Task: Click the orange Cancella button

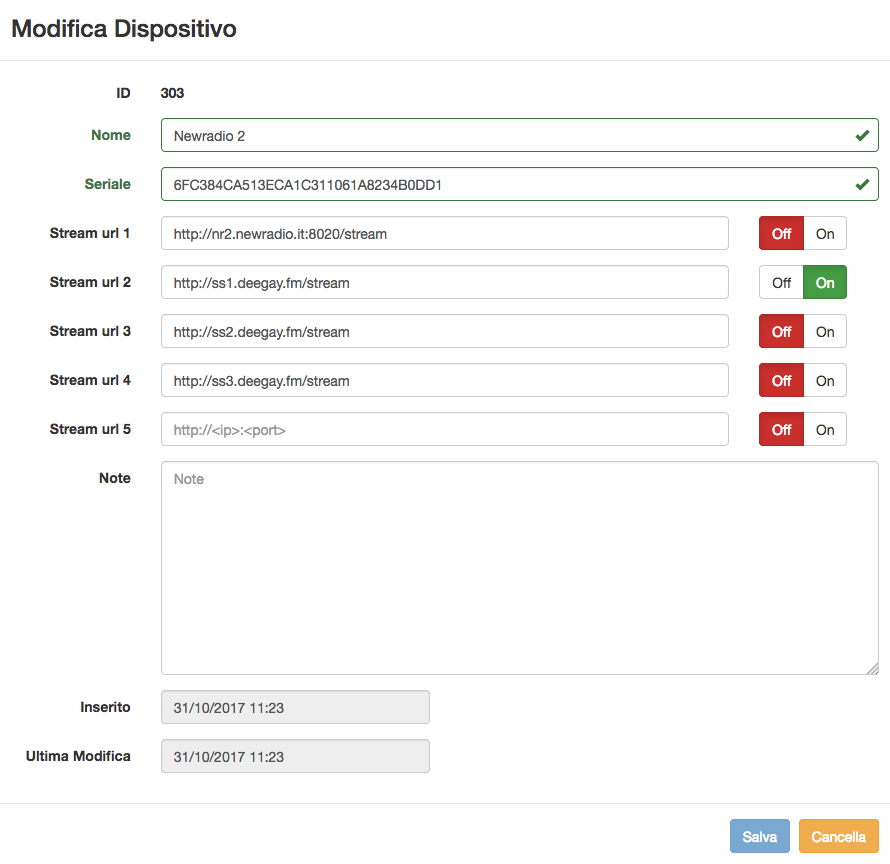Action: [x=838, y=836]
